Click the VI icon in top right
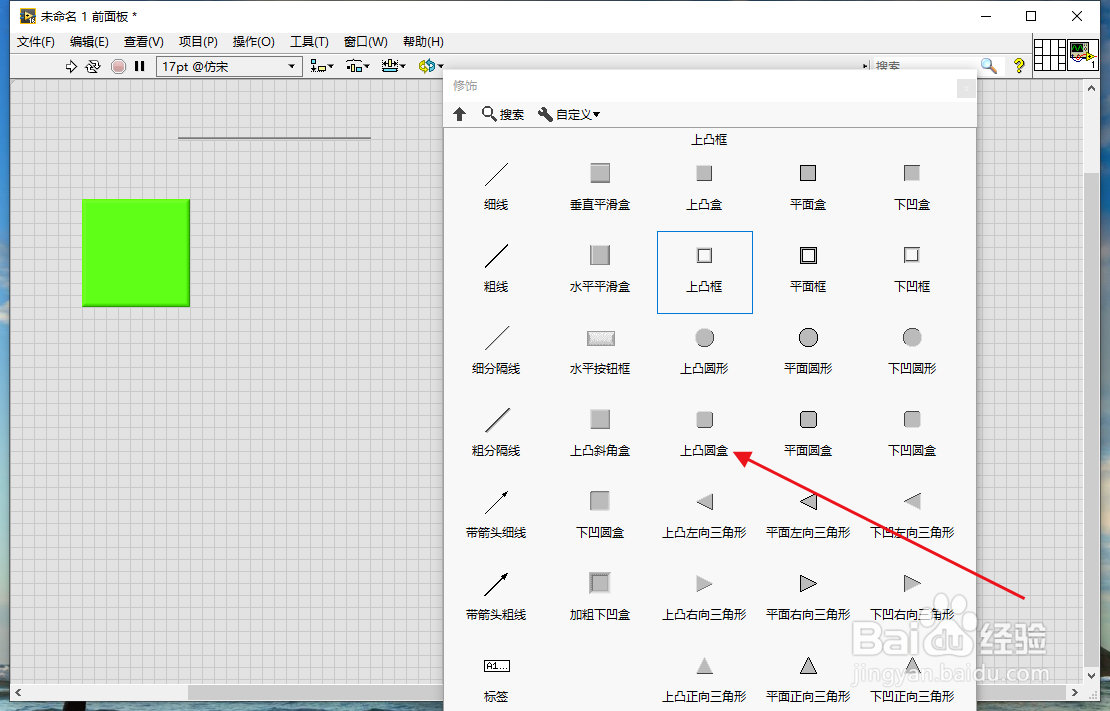This screenshot has width=1110, height=711. [x=1083, y=55]
